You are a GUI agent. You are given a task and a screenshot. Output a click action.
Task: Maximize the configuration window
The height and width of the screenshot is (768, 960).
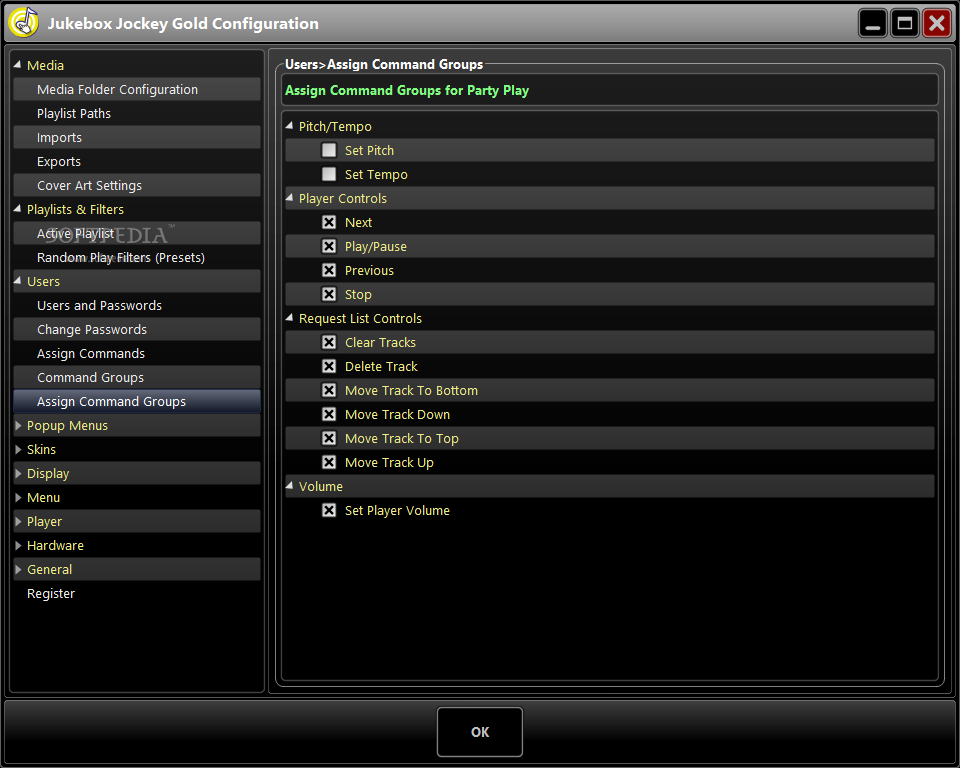(x=904, y=24)
